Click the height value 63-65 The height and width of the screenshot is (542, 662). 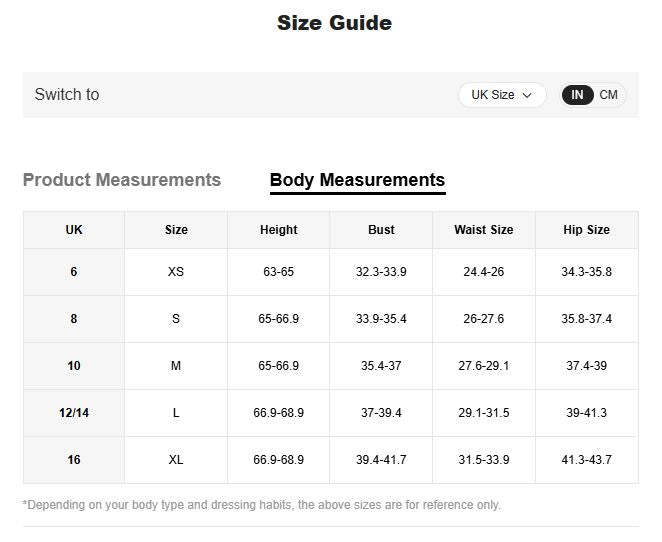[x=278, y=272]
